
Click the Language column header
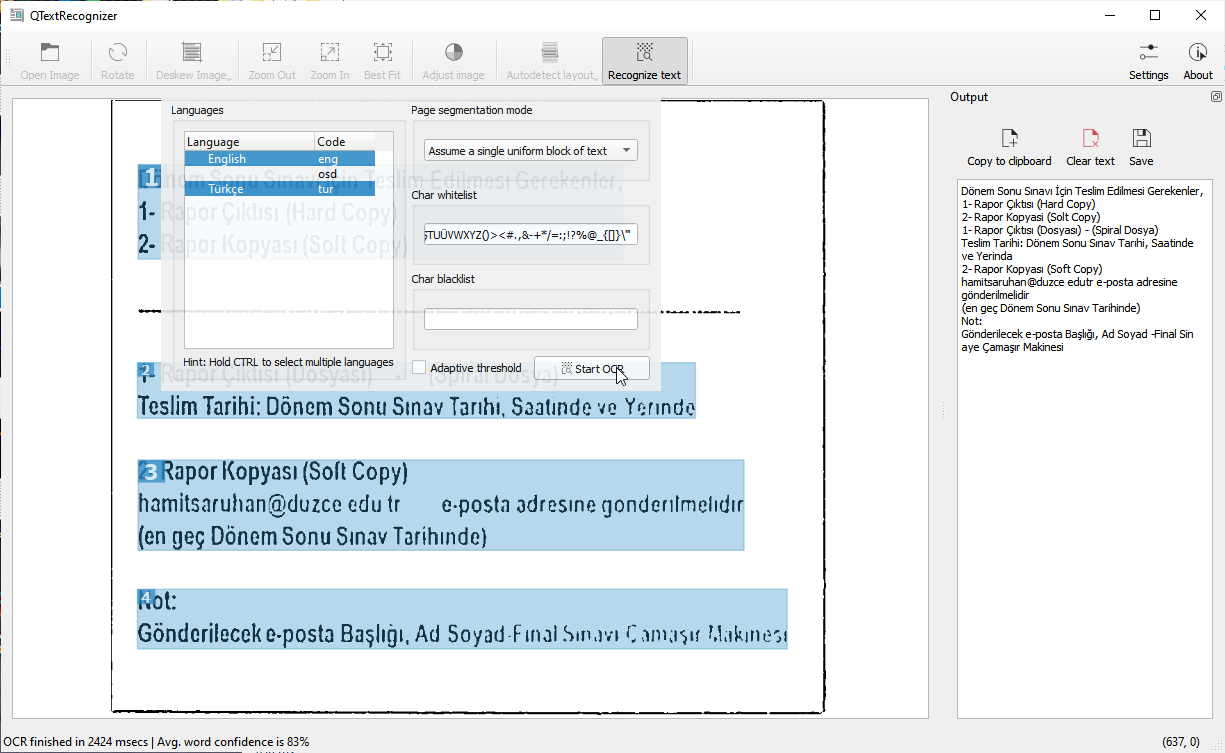click(250, 142)
